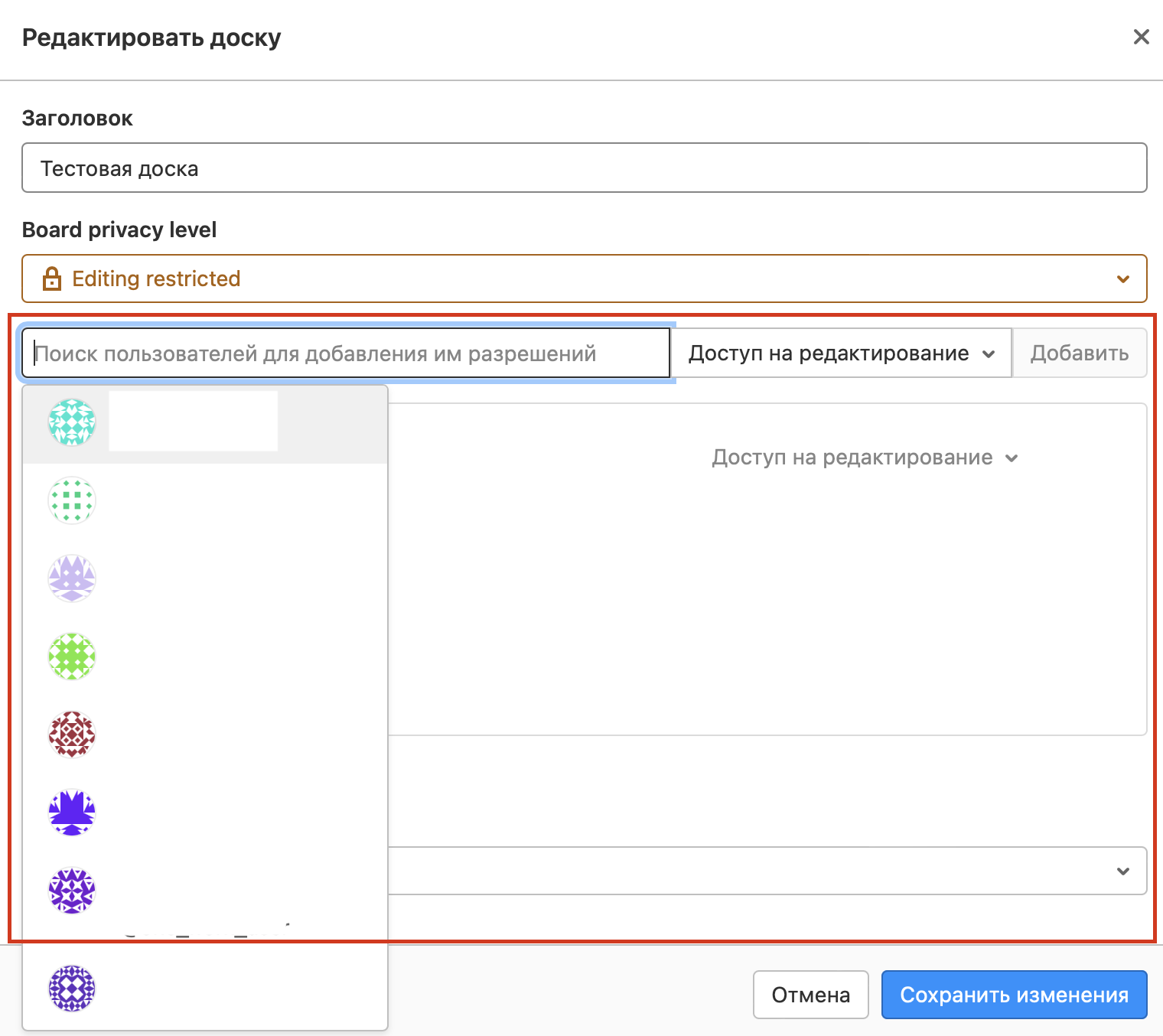1163x1036 pixels.
Task: Click the lock icon in privacy level
Action: [x=51, y=279]
